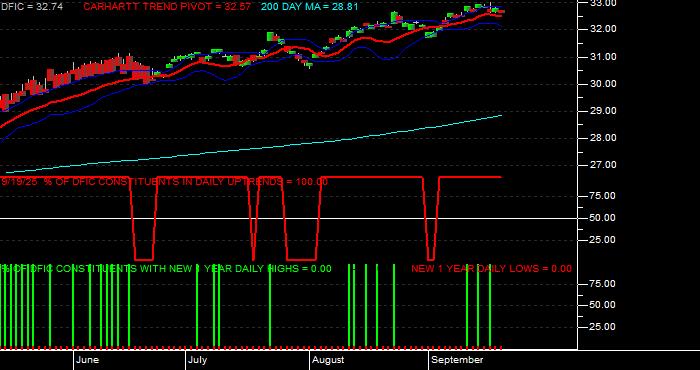Select the 33.00 price axis label
The image size is (700, 370).
tap(603, 4)
